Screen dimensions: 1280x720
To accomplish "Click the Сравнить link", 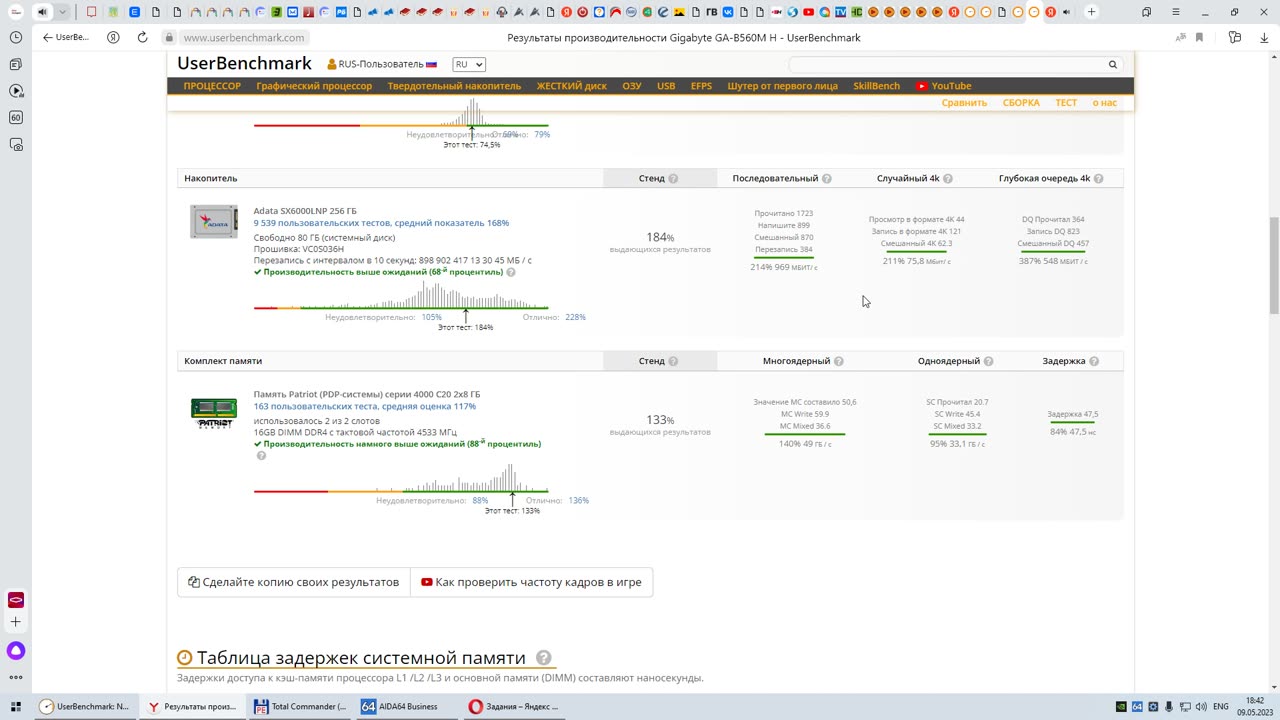I will (x=964, y=103).
